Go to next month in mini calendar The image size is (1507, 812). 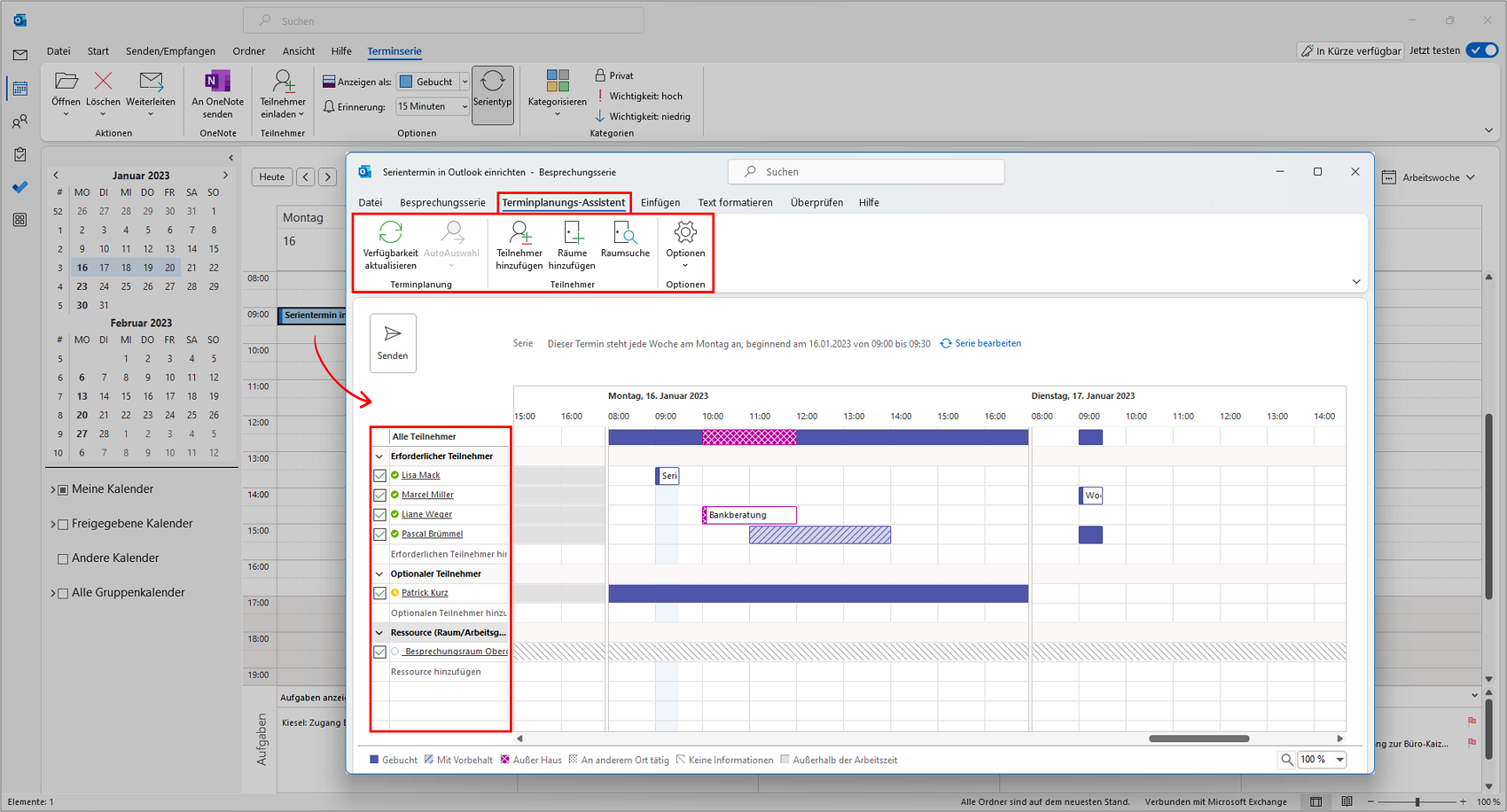225,175
